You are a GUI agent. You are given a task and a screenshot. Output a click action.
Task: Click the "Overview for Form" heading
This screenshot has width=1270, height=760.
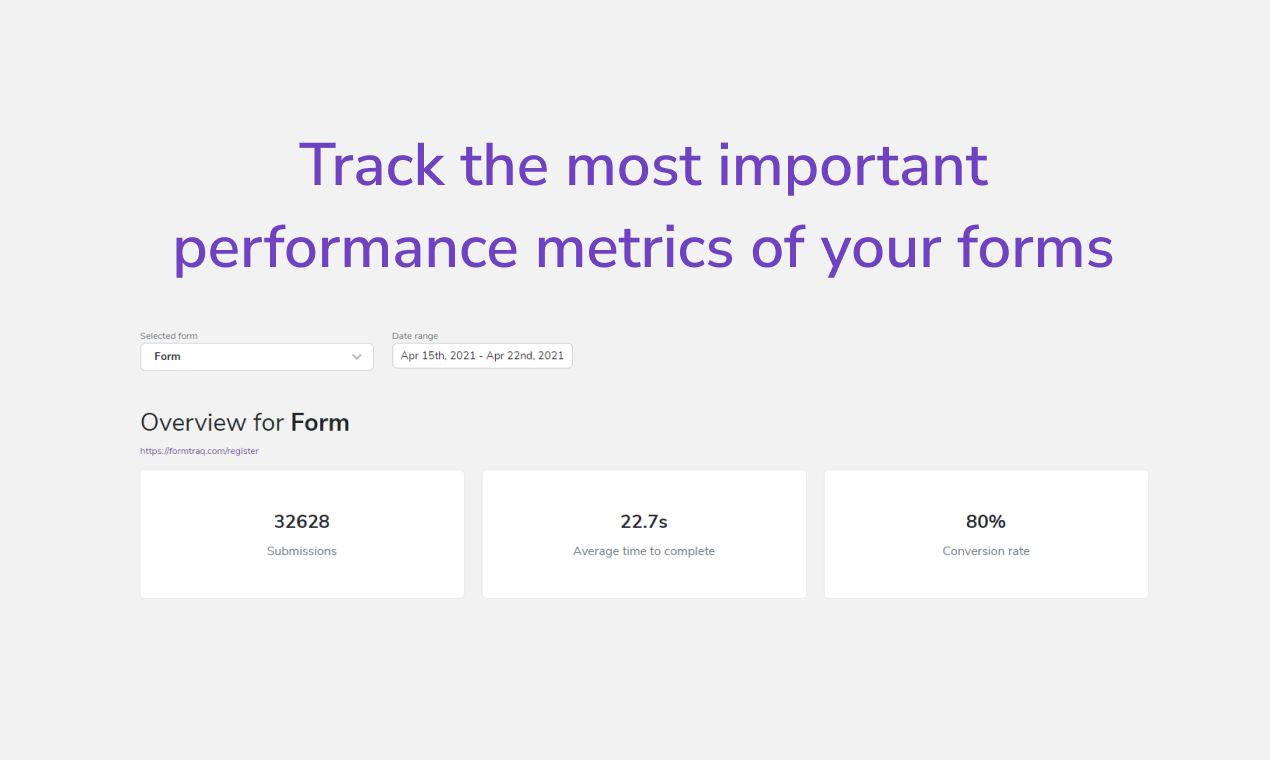point(245,422)
